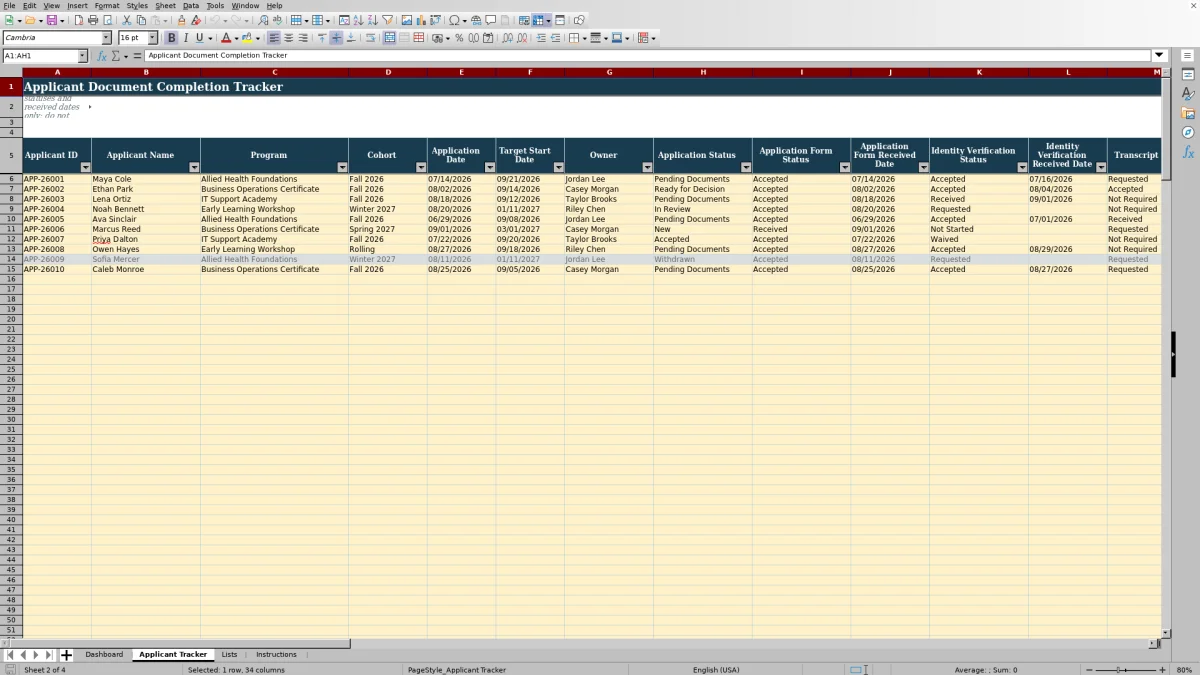The width and height of the screenshot is (1200, 675).
Task: Toggle Center Vertically alignment button
Action: [x=336, y=38]
